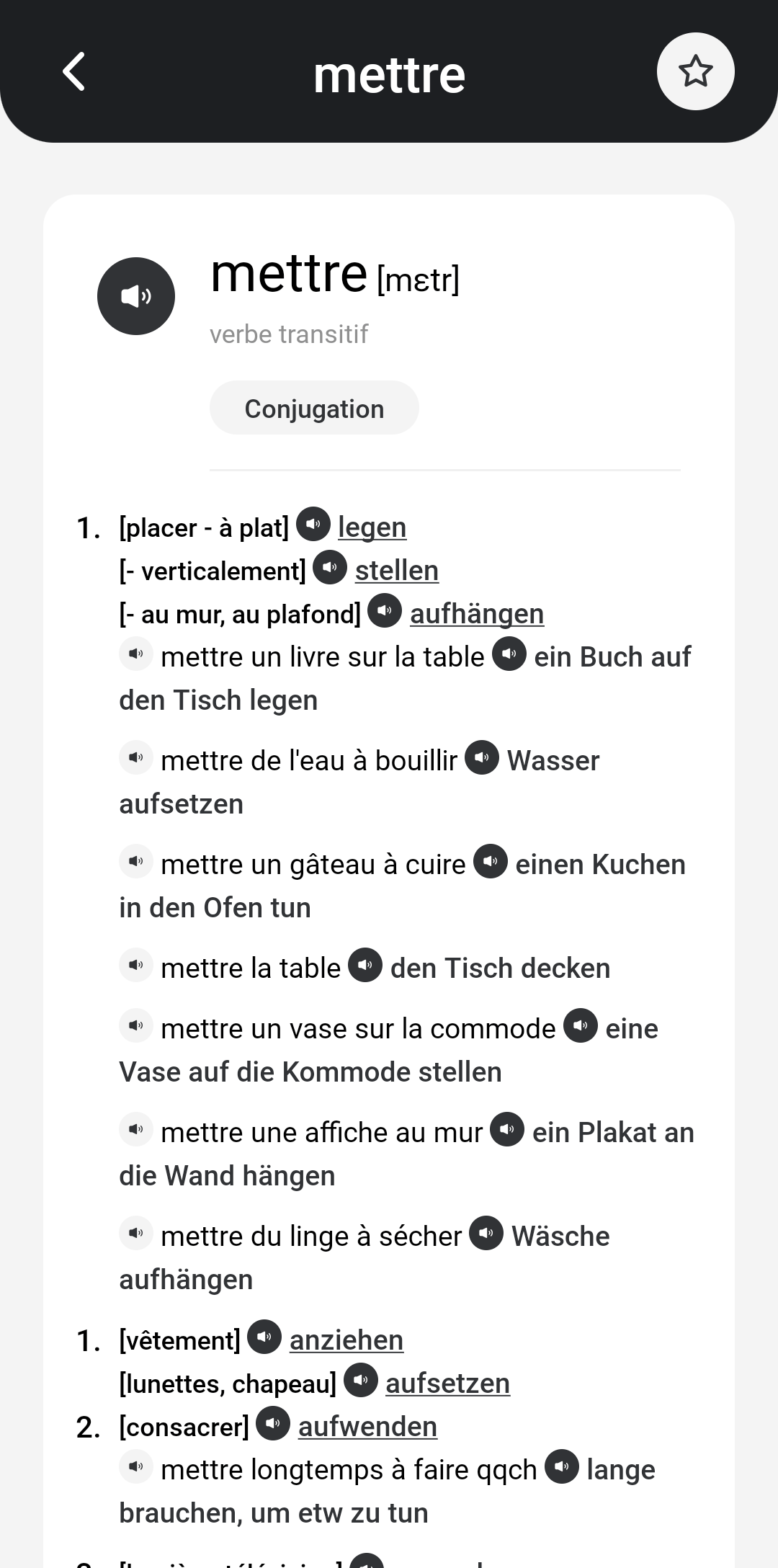Play French audio for 'mettre un livre sur la table'
Image resolution: width=778 pixels, height=1568 pixels.
pyautogui.click(x=136, y=654)
